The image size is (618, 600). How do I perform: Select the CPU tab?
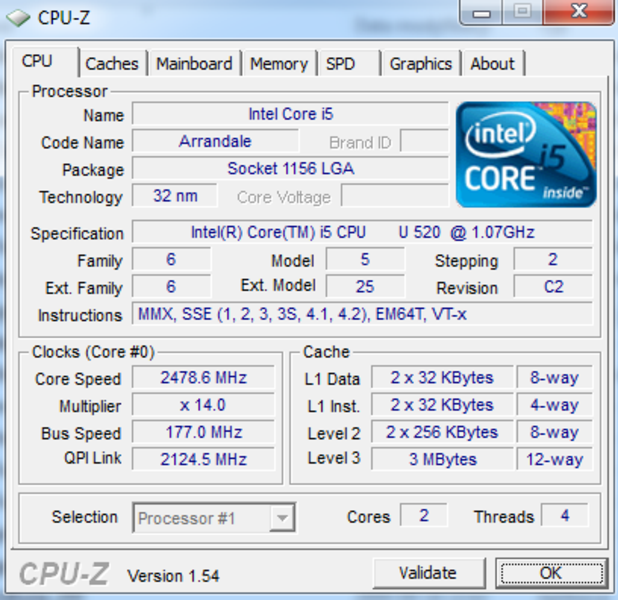point(45,61)
